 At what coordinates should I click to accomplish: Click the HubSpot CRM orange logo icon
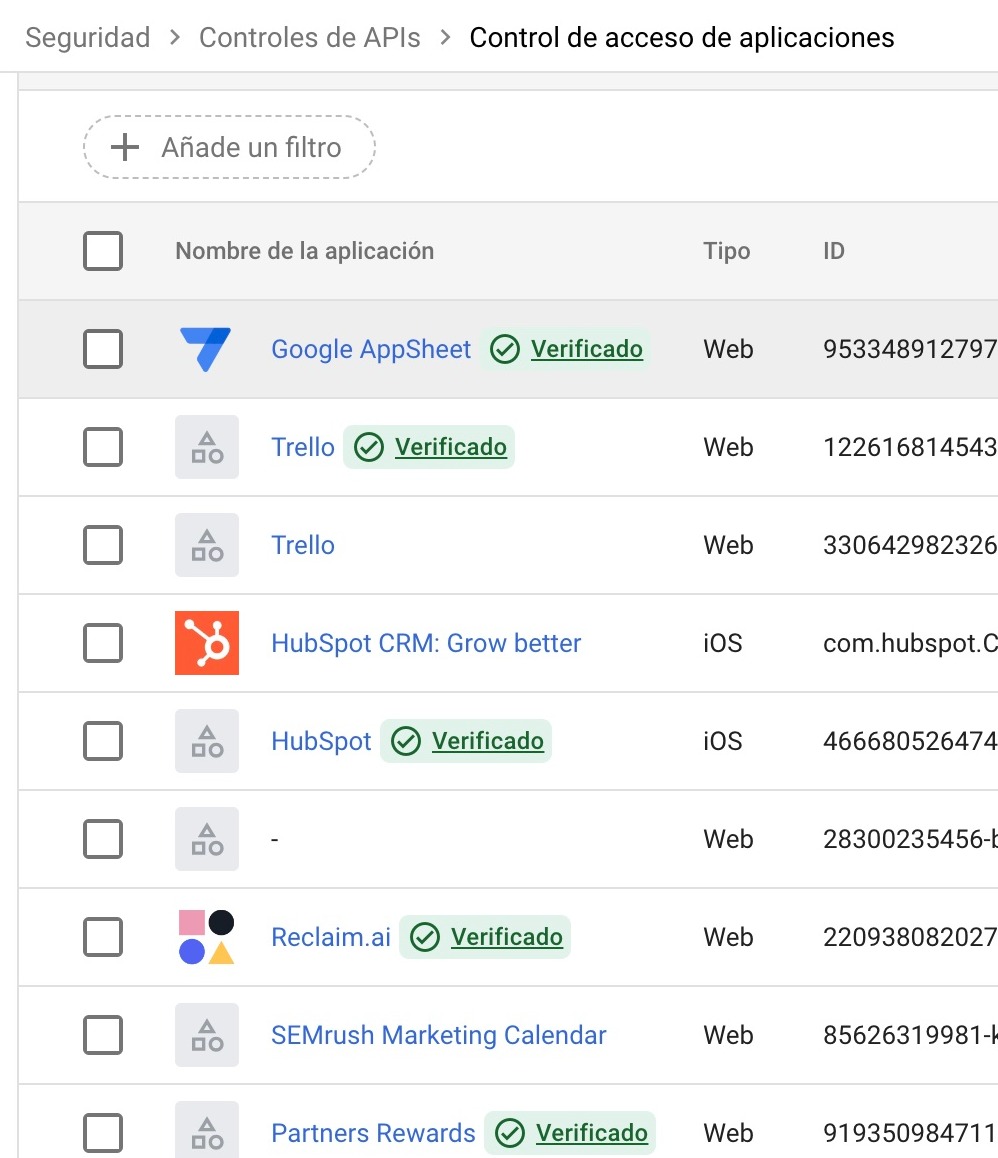tap(206, 643)
